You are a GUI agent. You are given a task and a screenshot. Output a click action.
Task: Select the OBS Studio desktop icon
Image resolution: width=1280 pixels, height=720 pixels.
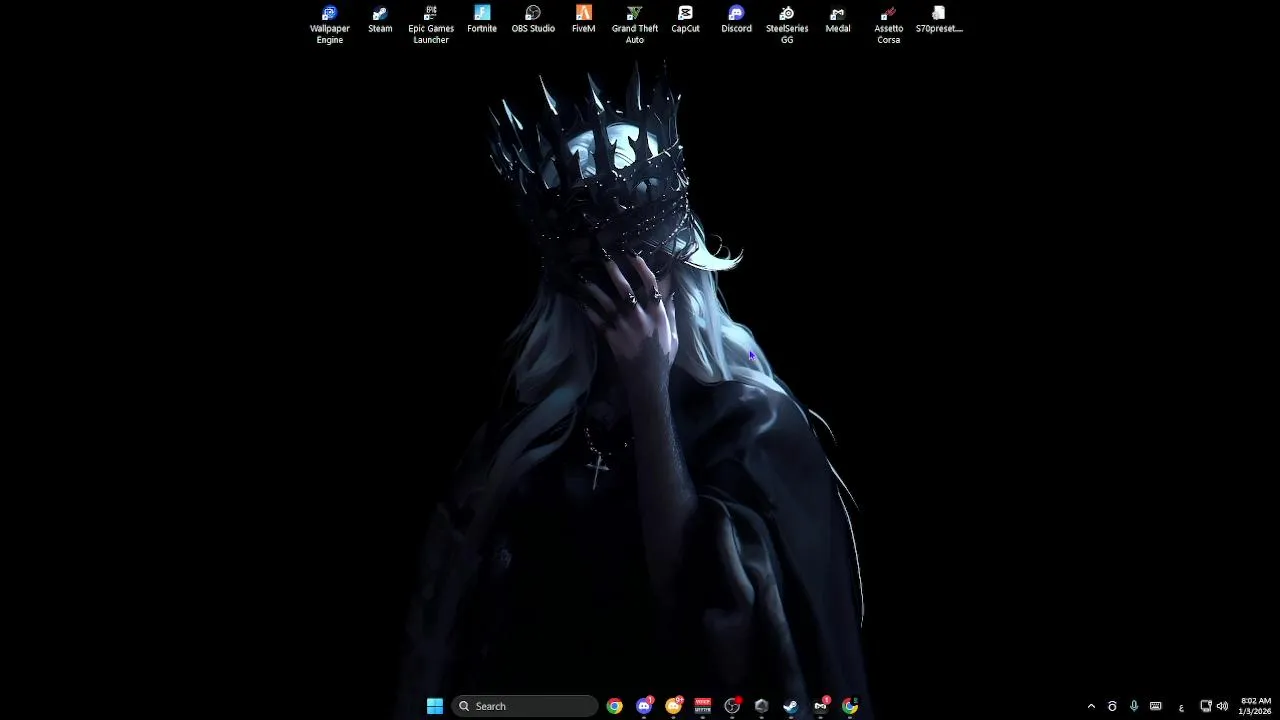[533, 20]
